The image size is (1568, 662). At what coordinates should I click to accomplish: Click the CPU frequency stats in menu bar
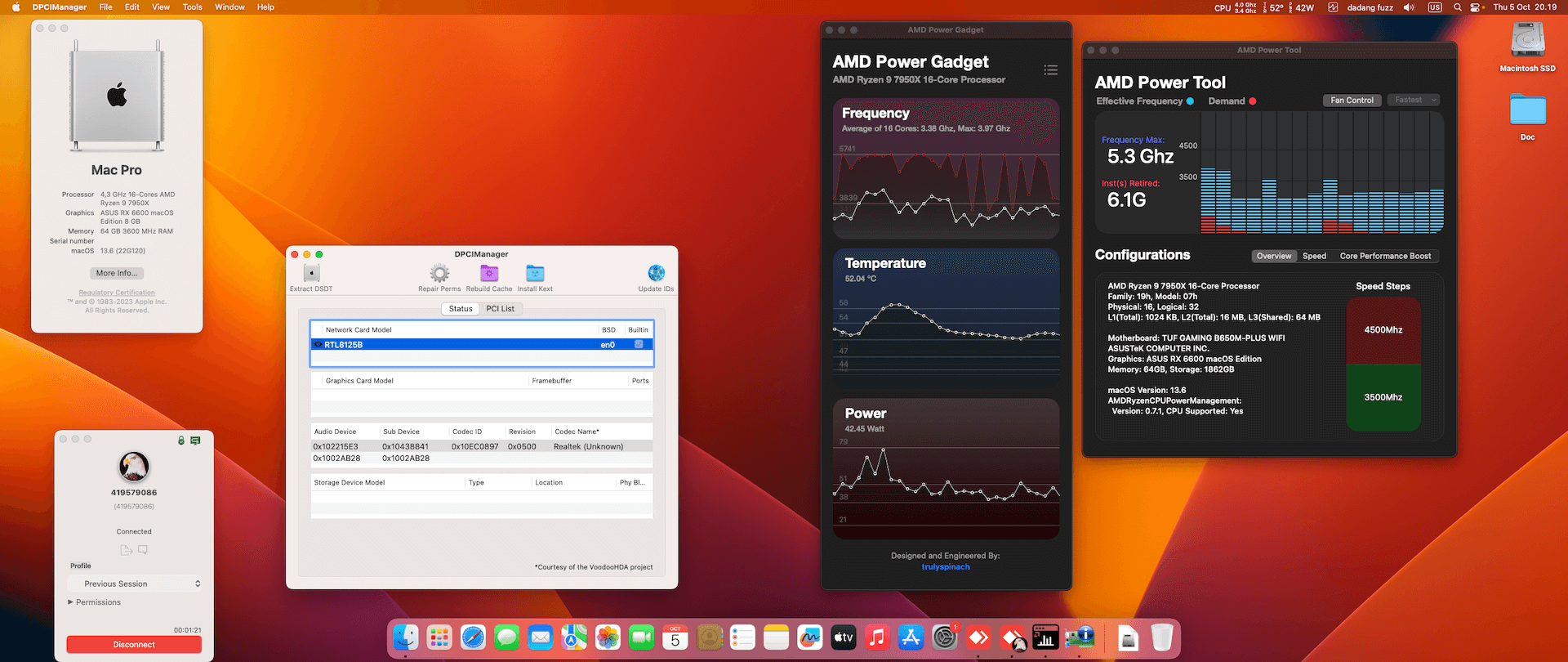(x=1236, y=7)
